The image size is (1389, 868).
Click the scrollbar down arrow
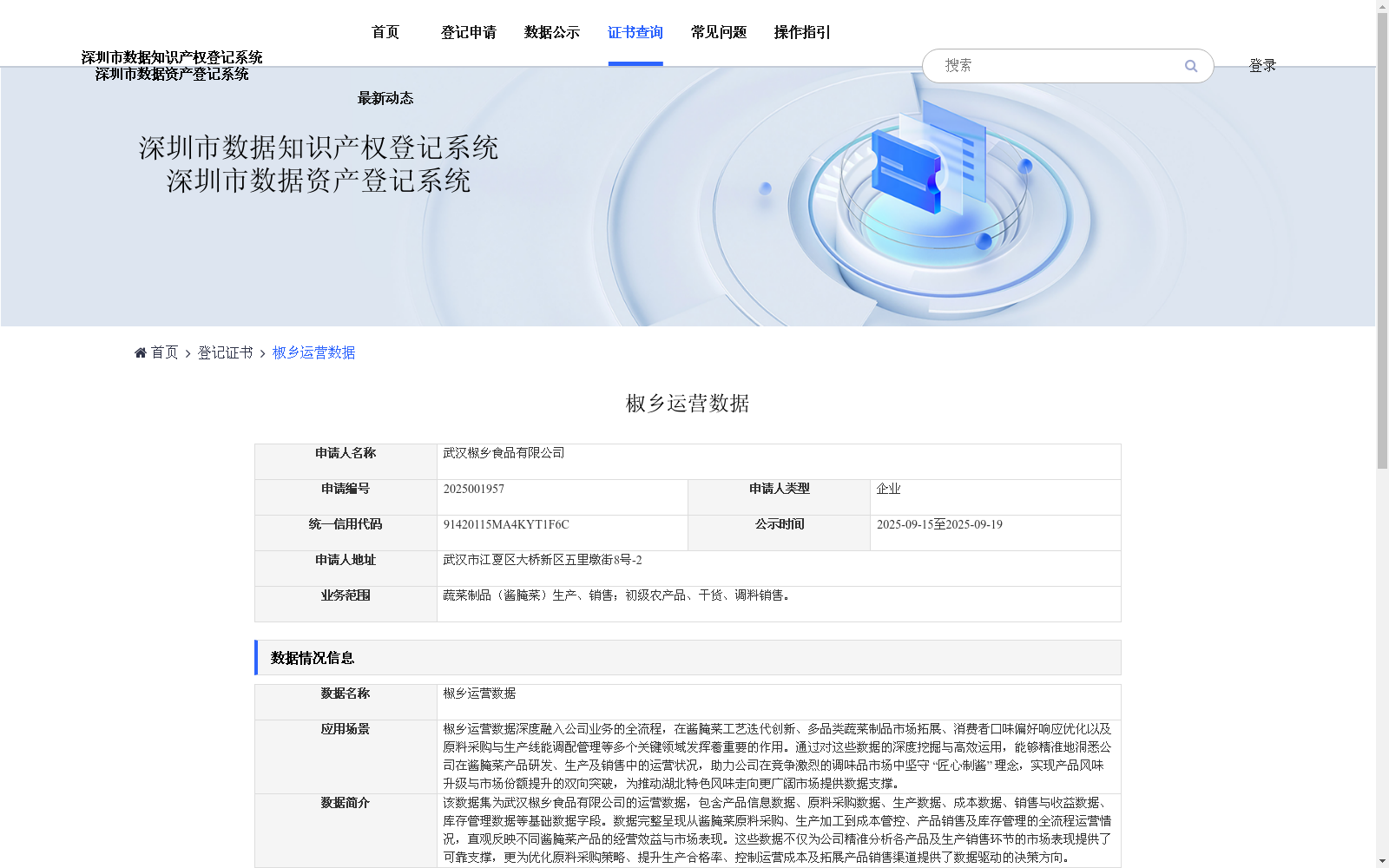[1382, 861]
